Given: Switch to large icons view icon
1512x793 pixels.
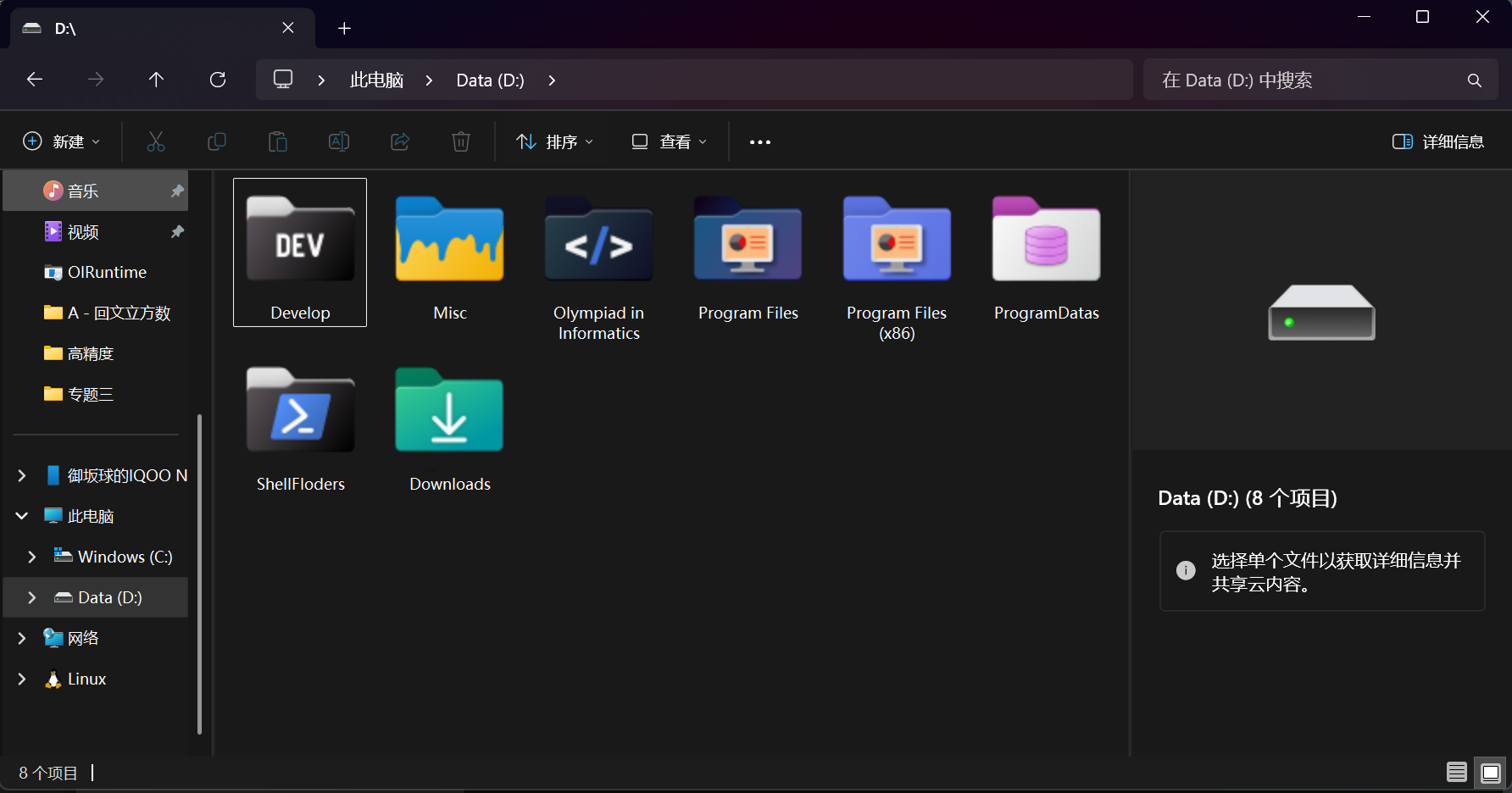Looking at the screenshot, I should (x=1491, y=772).
